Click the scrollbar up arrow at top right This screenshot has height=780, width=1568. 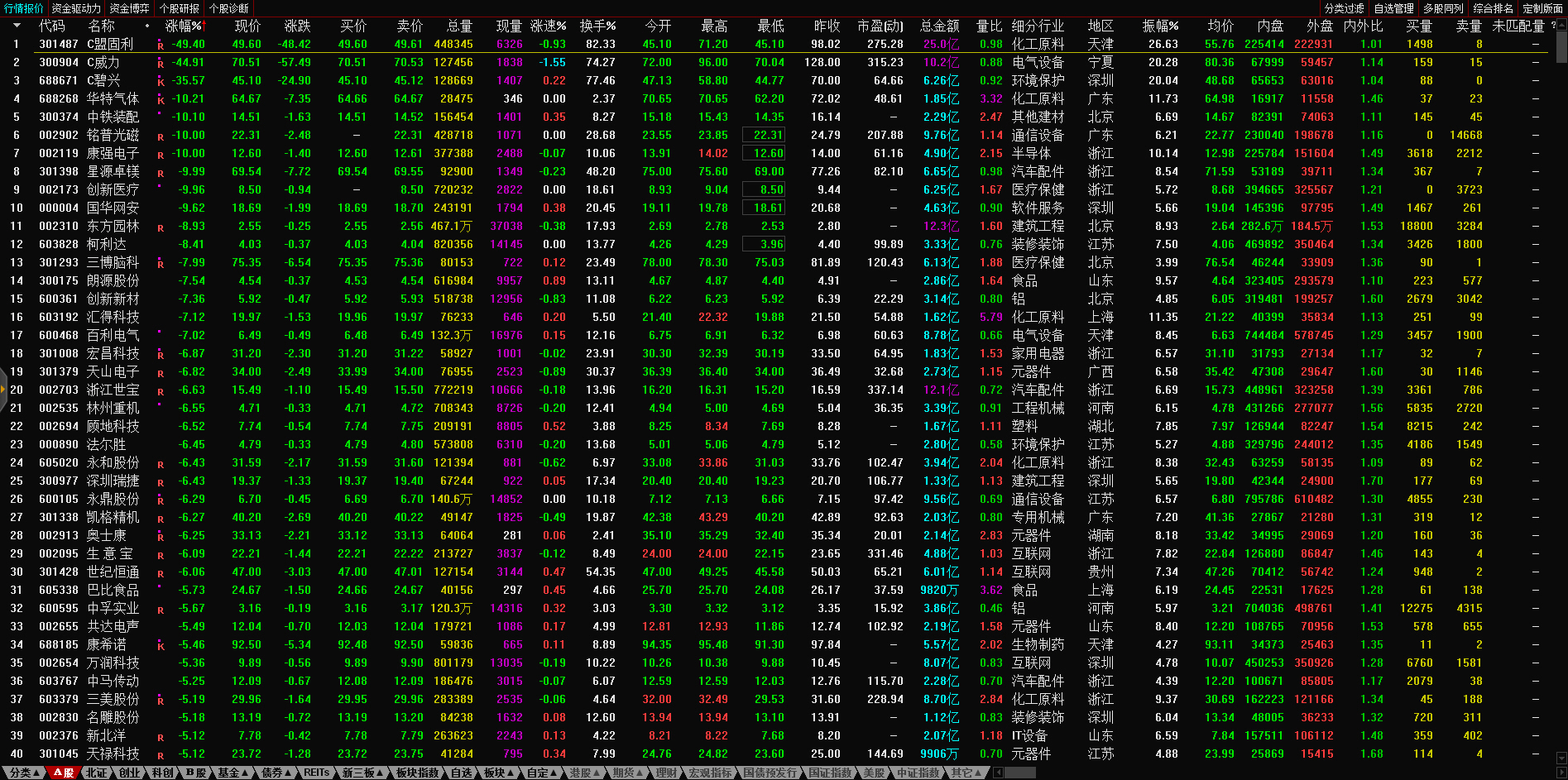1561,25
